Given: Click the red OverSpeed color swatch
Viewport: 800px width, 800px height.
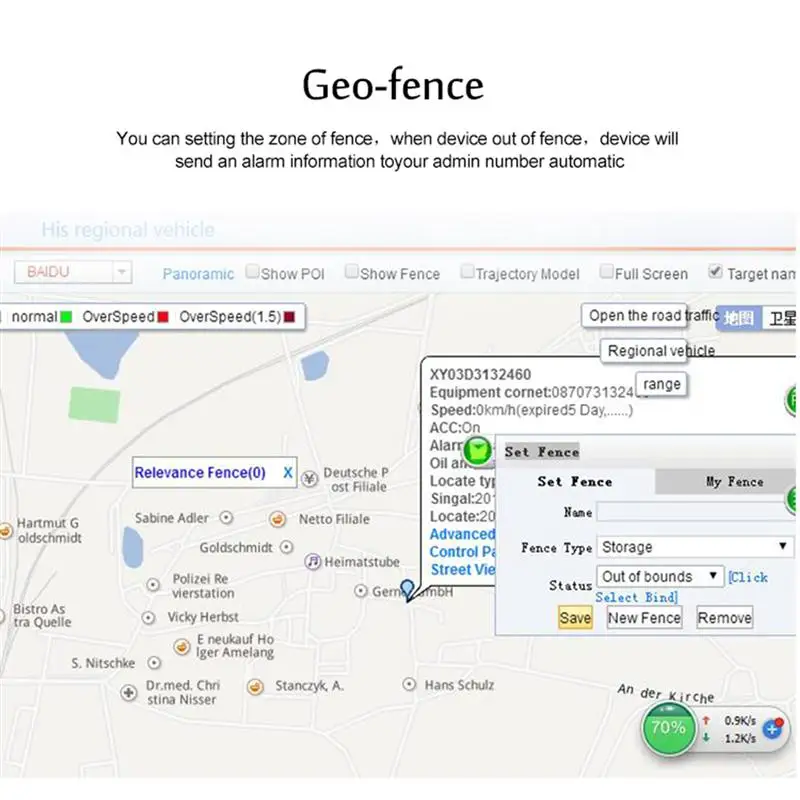Looking at the screenshot, I should point(163,317).
